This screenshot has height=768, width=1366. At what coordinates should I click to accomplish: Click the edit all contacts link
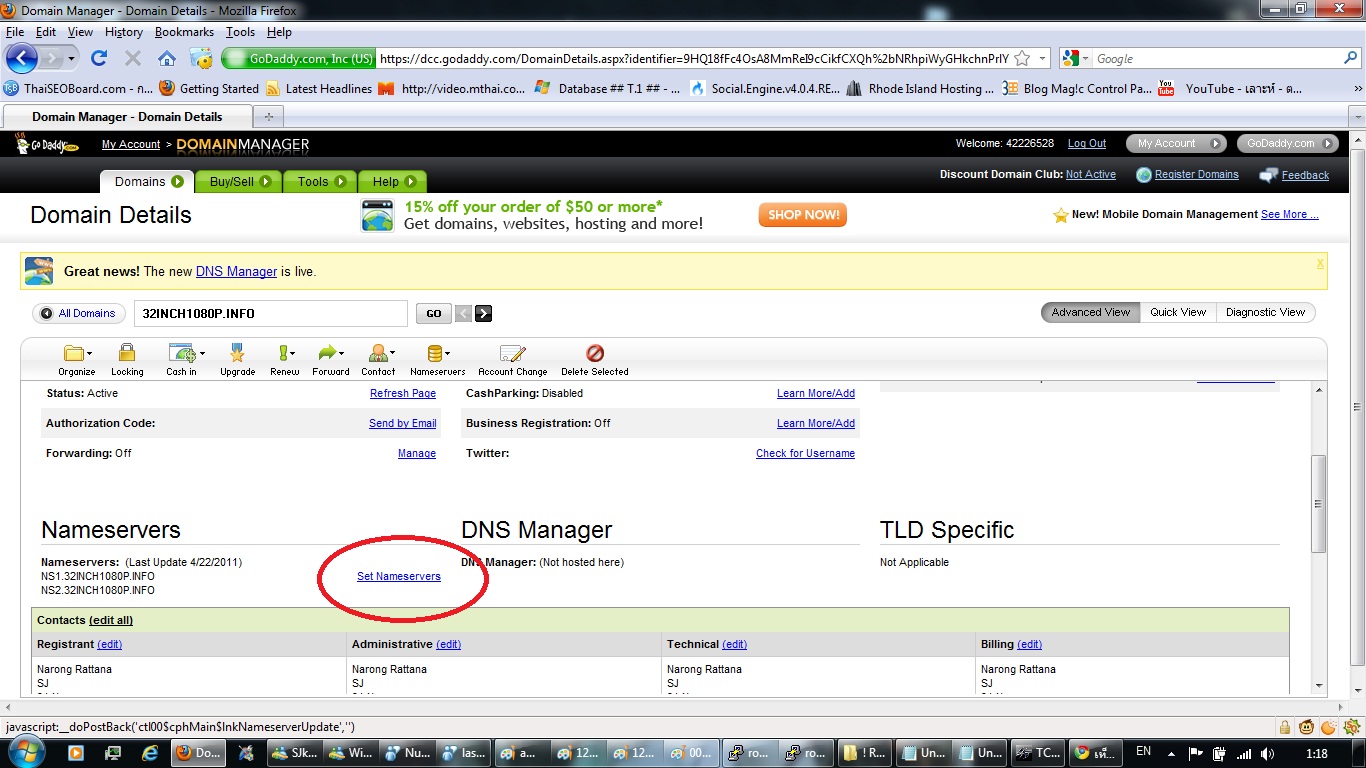pyautogui.click(x=111, y=620)
